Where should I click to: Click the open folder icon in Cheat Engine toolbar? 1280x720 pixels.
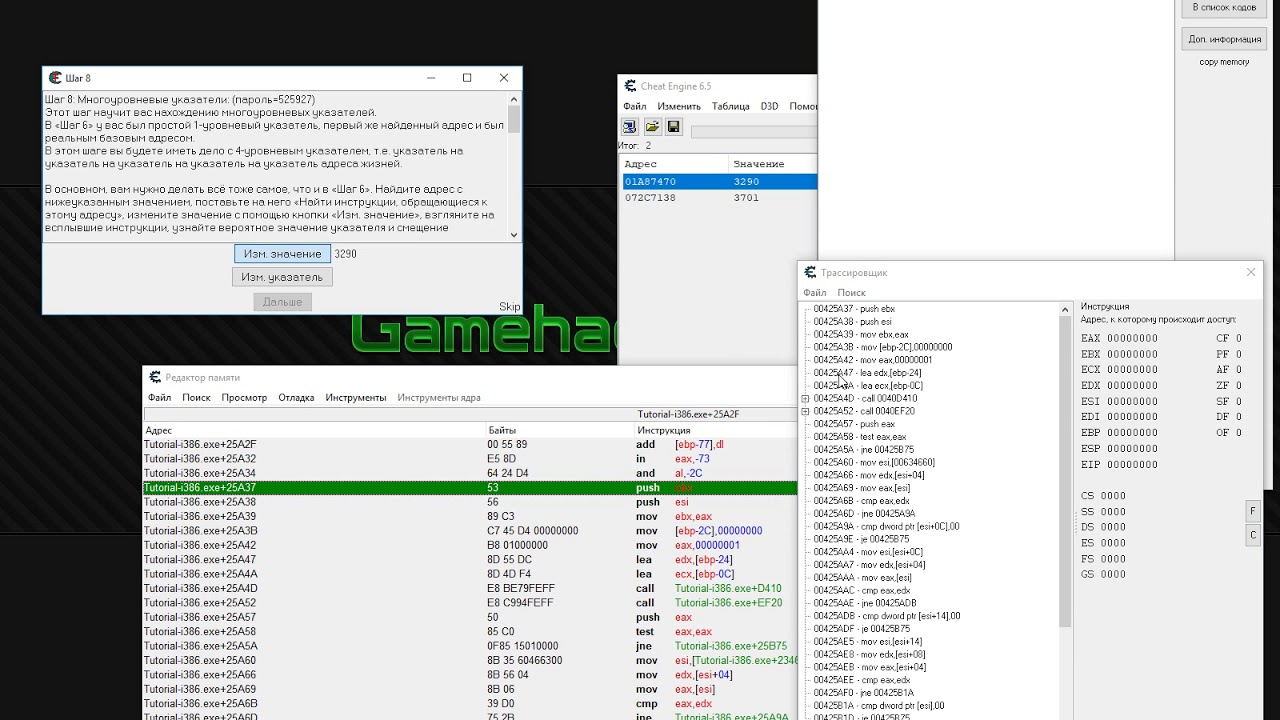(x=652, y=127)
